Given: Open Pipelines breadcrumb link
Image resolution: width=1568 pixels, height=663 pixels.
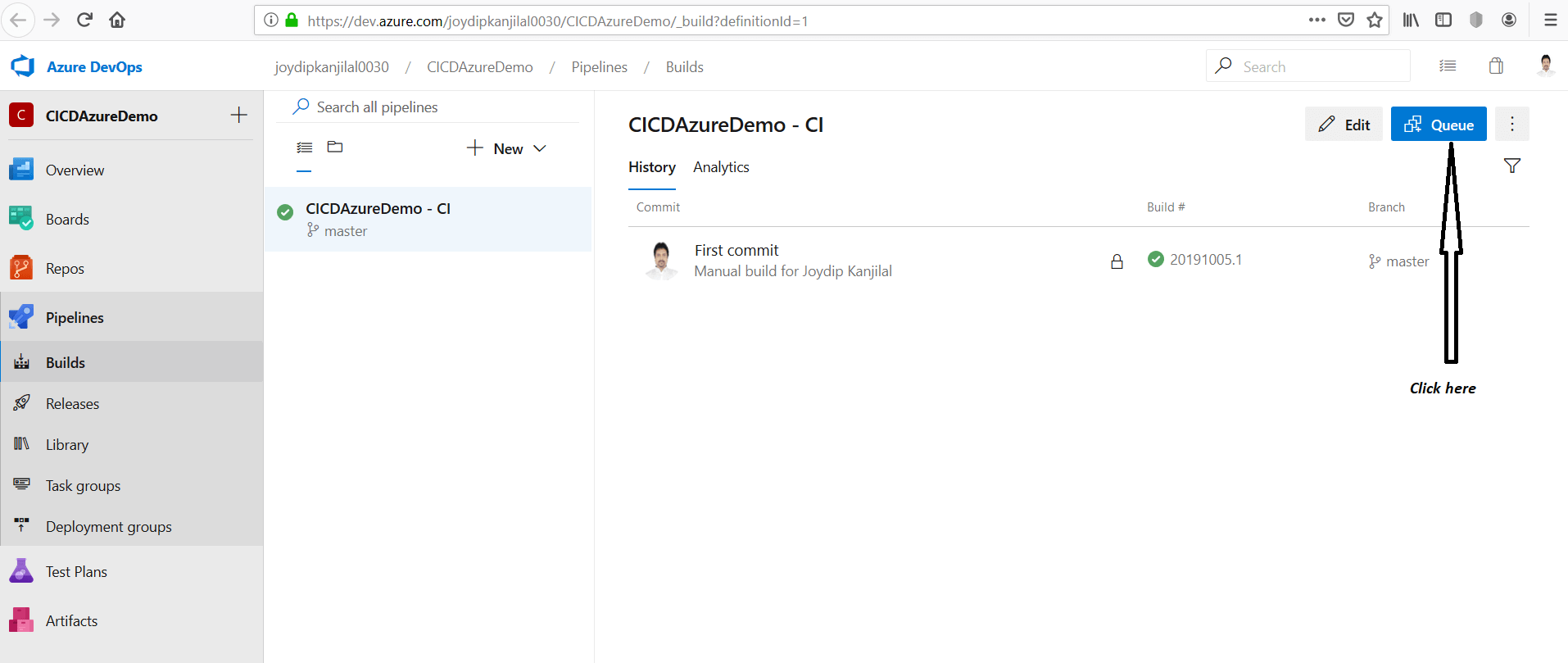Looking at the screenshot, I should click(x=600, y=67).
